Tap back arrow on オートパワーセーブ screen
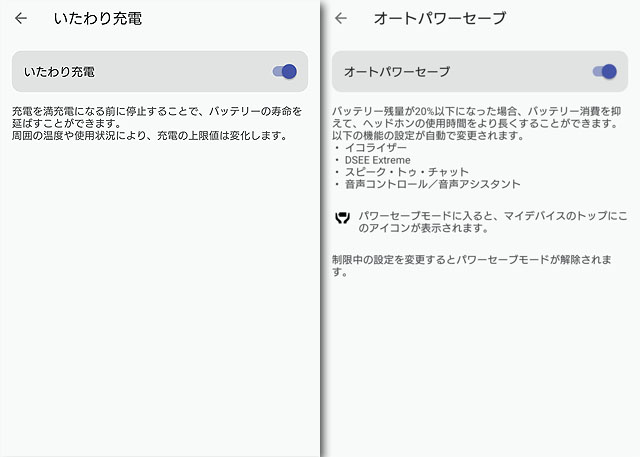 coord(341,18)
